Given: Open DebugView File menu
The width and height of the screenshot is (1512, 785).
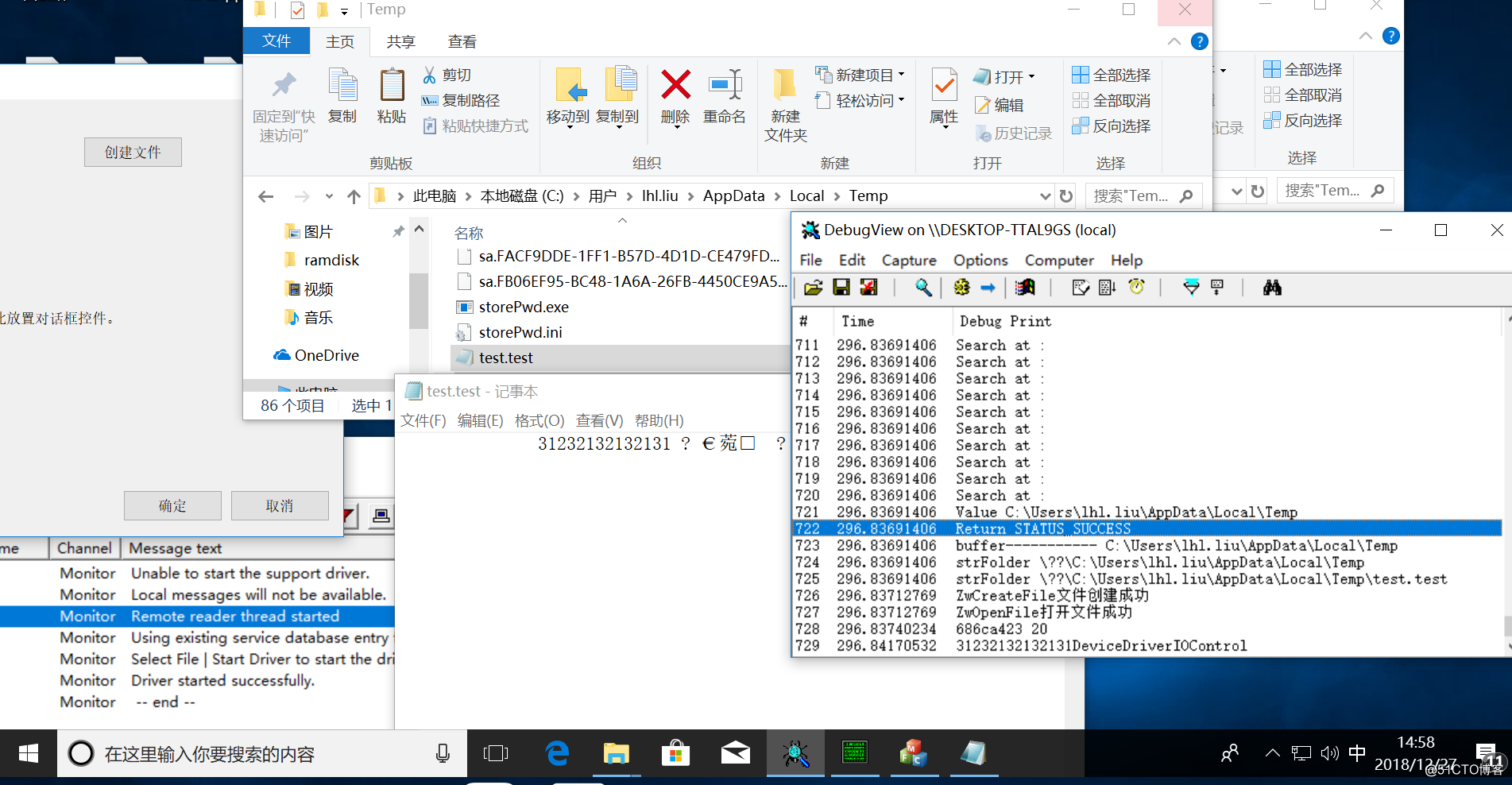Looking at the screenshot, I should 810,260.
